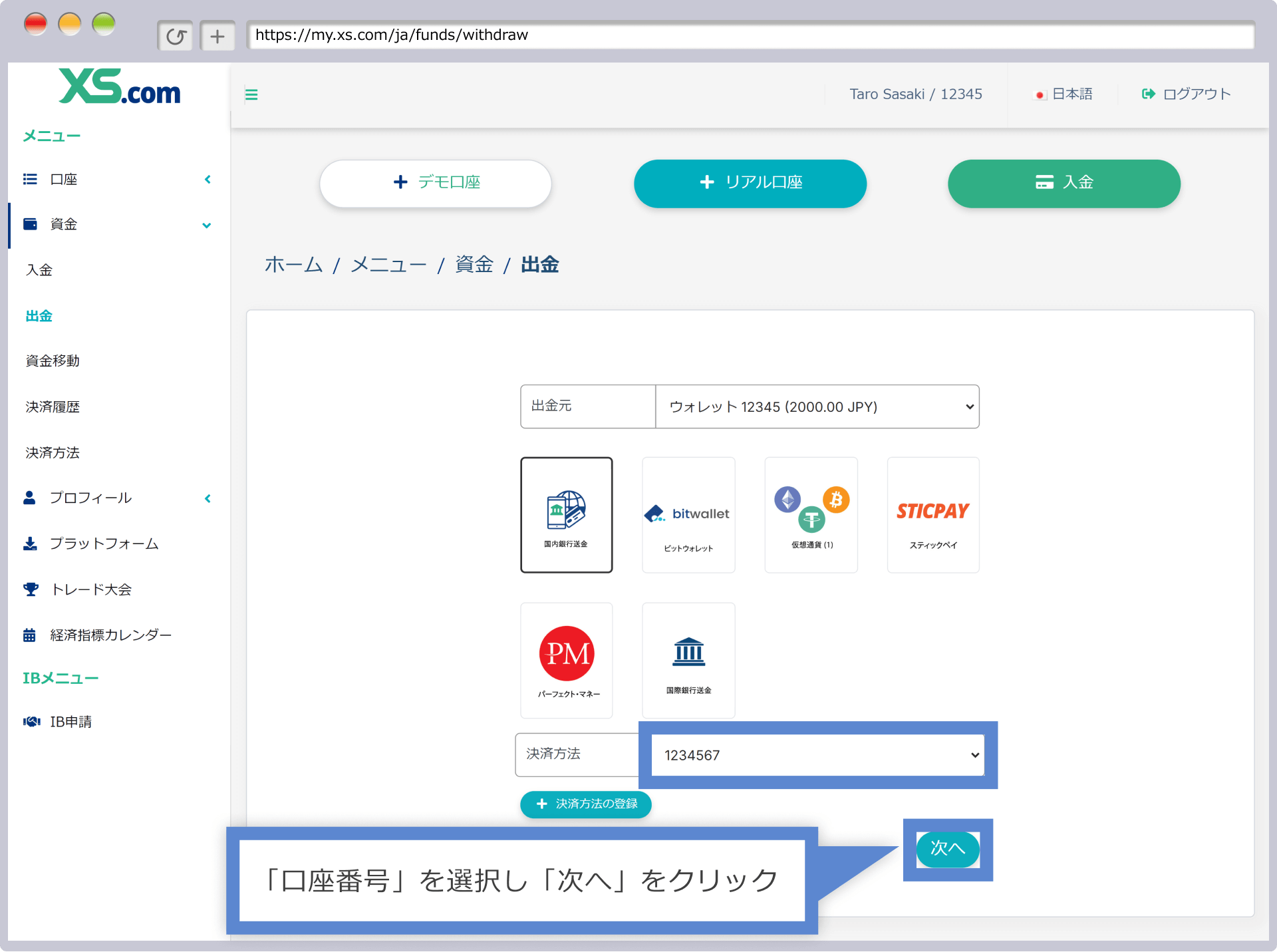Open 資金移動 in the sidebar
Screen dimensions: 1277x952
53,361
